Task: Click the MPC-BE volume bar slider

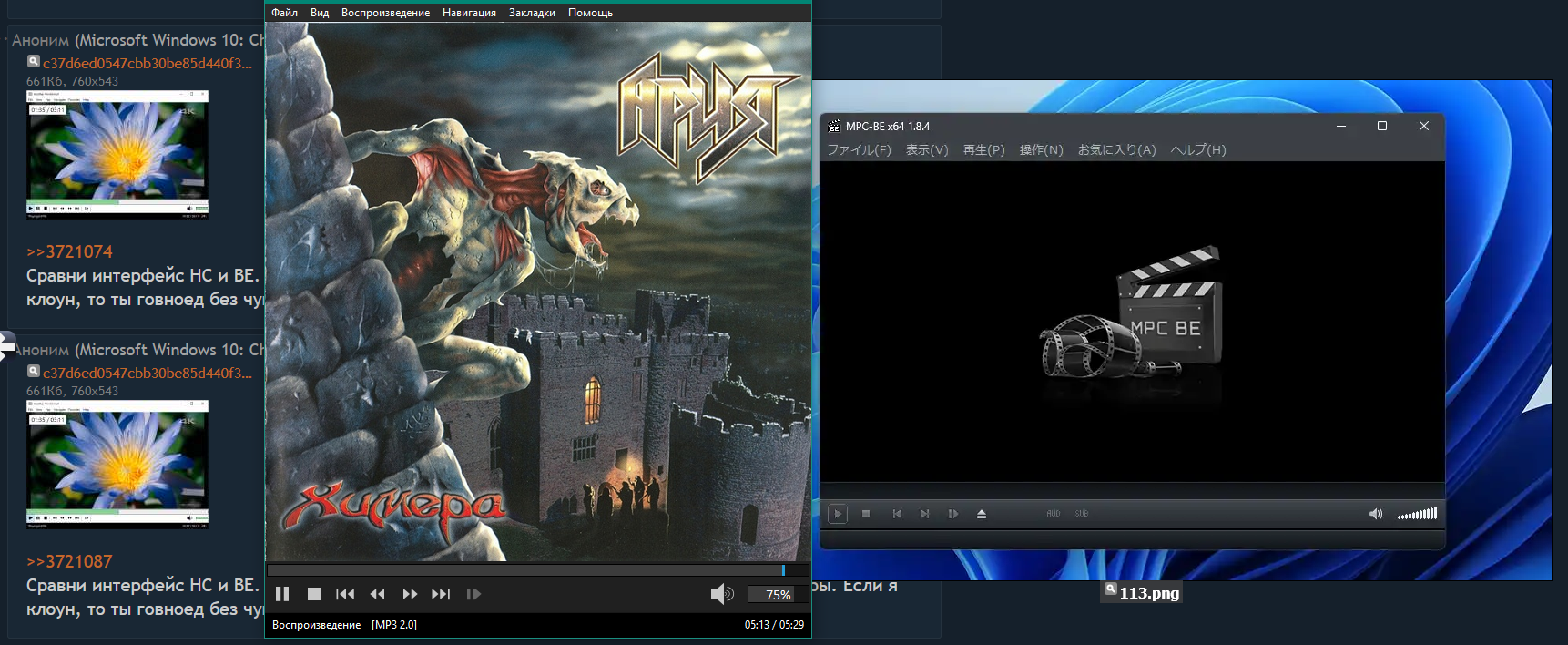Action: [x=1418, y=514]
